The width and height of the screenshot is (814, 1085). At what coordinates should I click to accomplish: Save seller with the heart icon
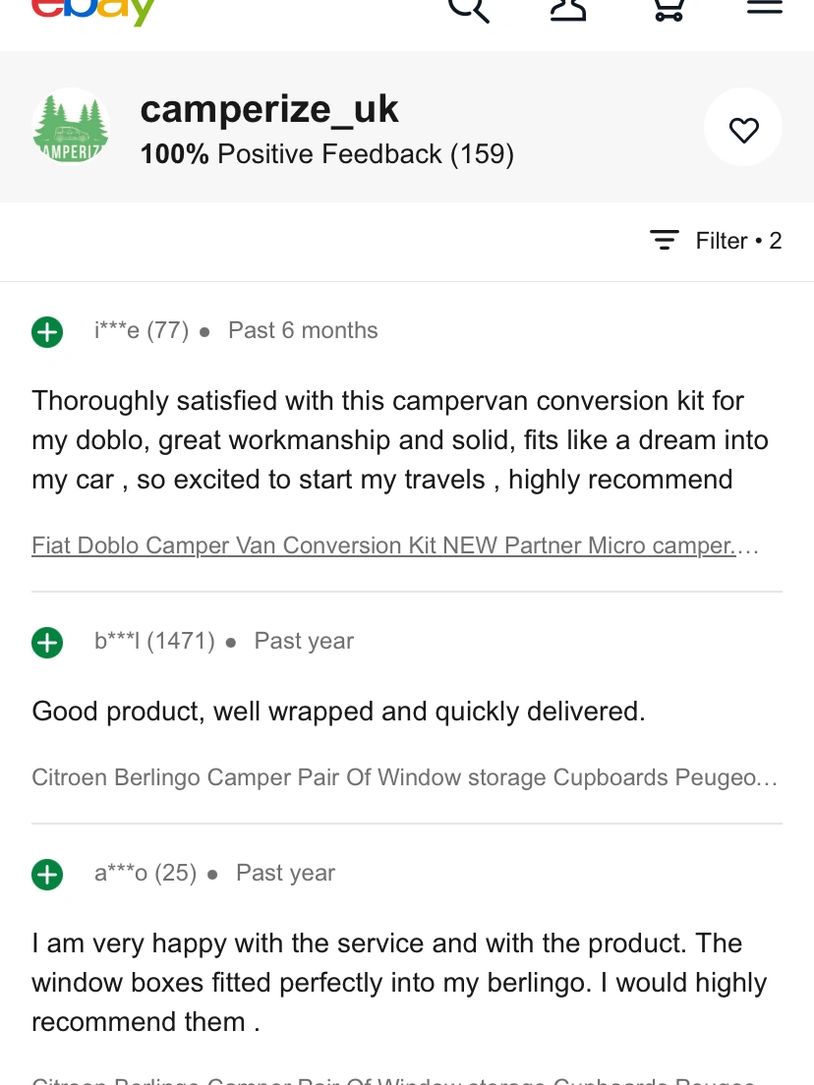point(743,127)
